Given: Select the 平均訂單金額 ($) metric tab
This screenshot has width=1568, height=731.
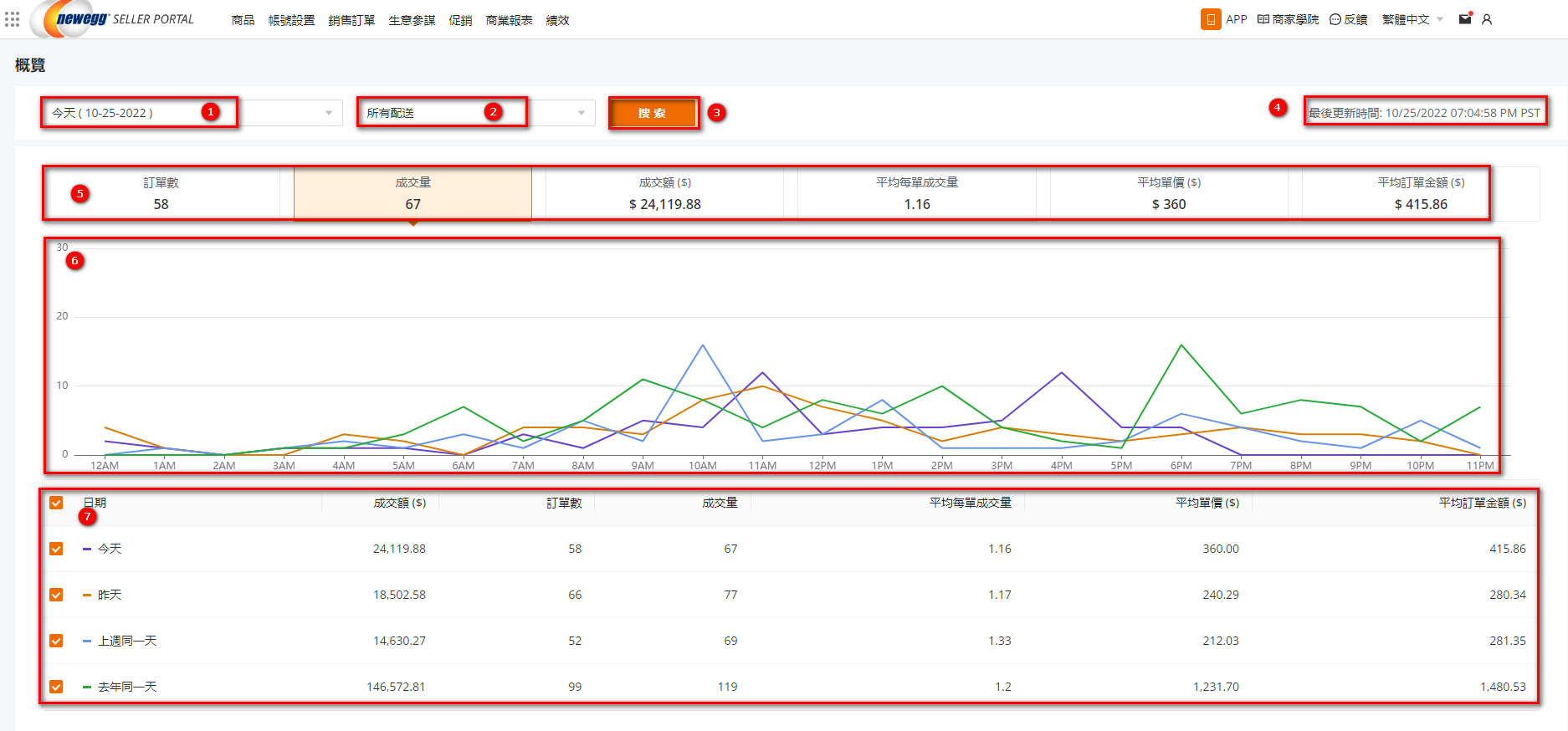Looking at the screenshot, I should coord(1421,193).
